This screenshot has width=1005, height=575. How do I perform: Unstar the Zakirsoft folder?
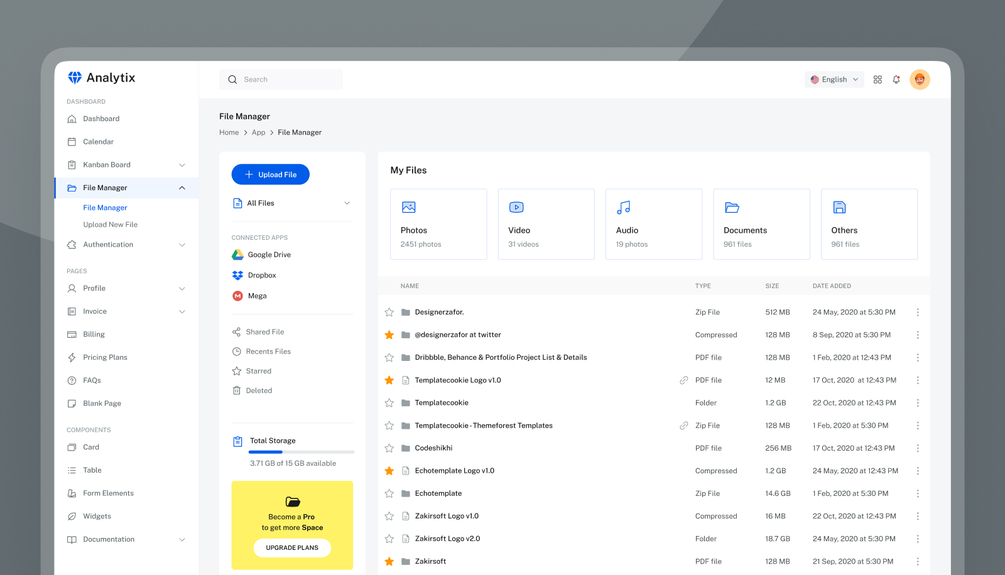coord(389,562)
